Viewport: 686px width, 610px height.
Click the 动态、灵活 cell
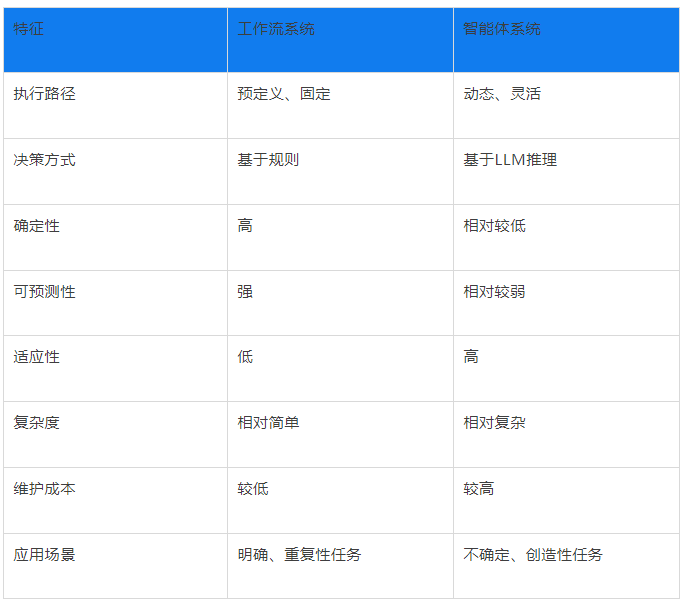[567, 105]
